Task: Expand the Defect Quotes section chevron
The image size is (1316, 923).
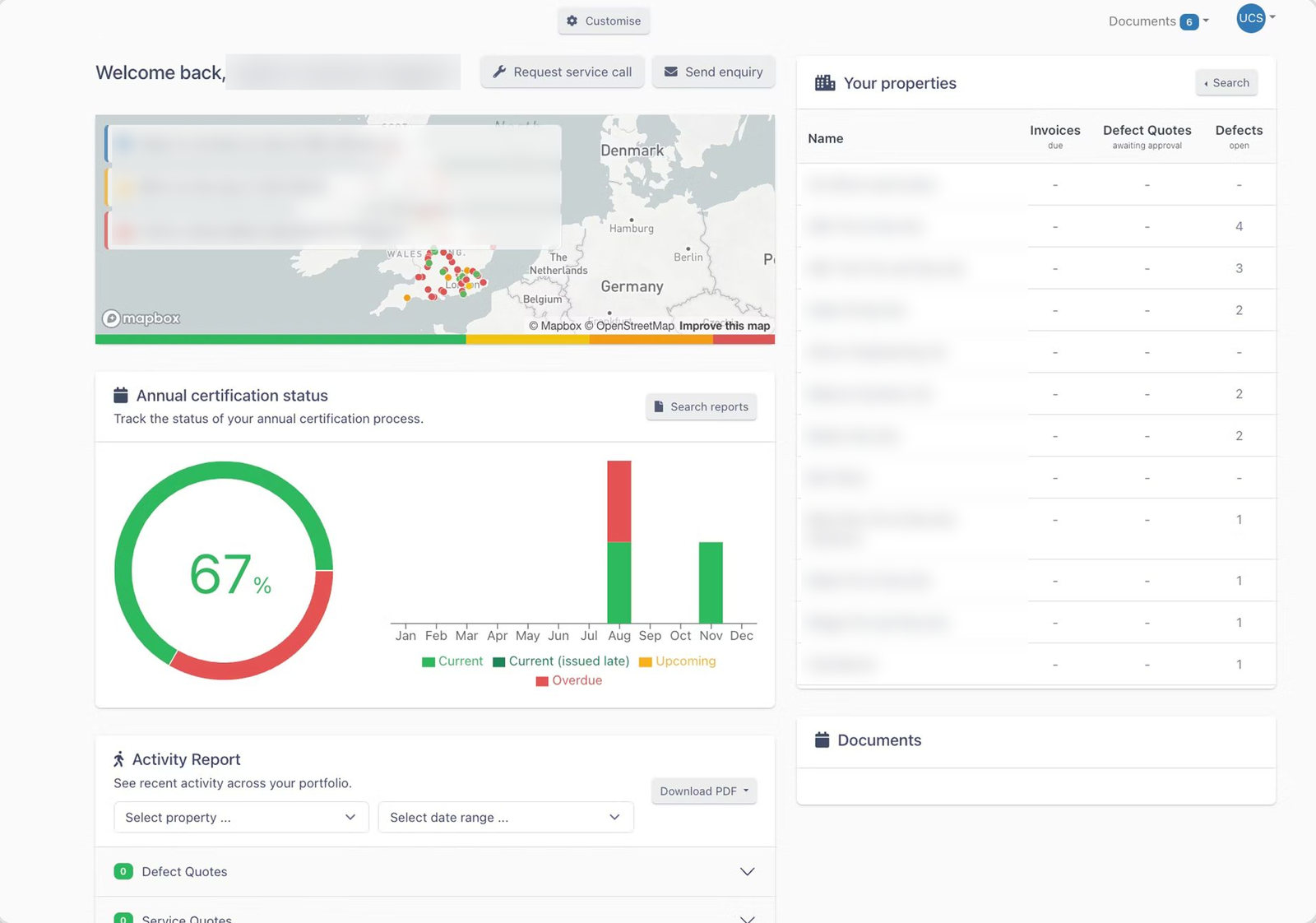Action: [x=747, y=872]
